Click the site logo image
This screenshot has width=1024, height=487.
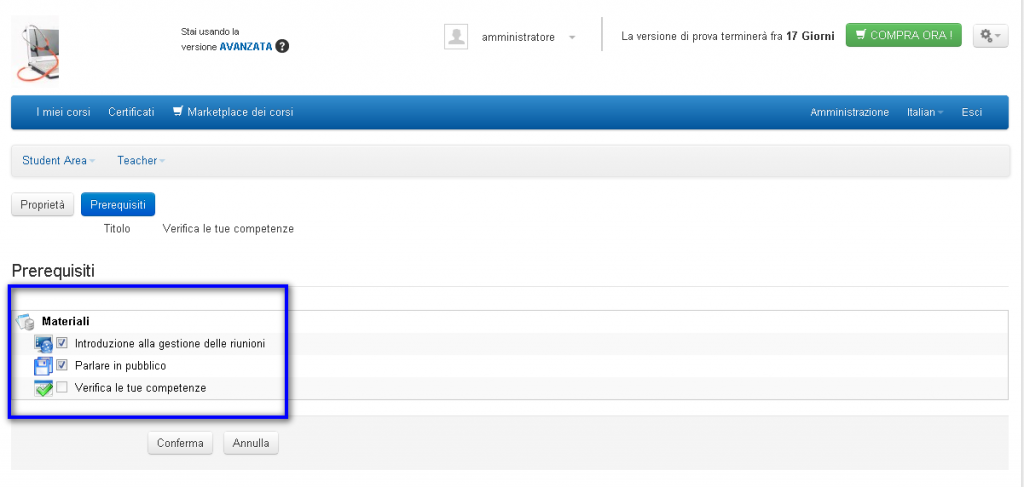click(35, 51)
